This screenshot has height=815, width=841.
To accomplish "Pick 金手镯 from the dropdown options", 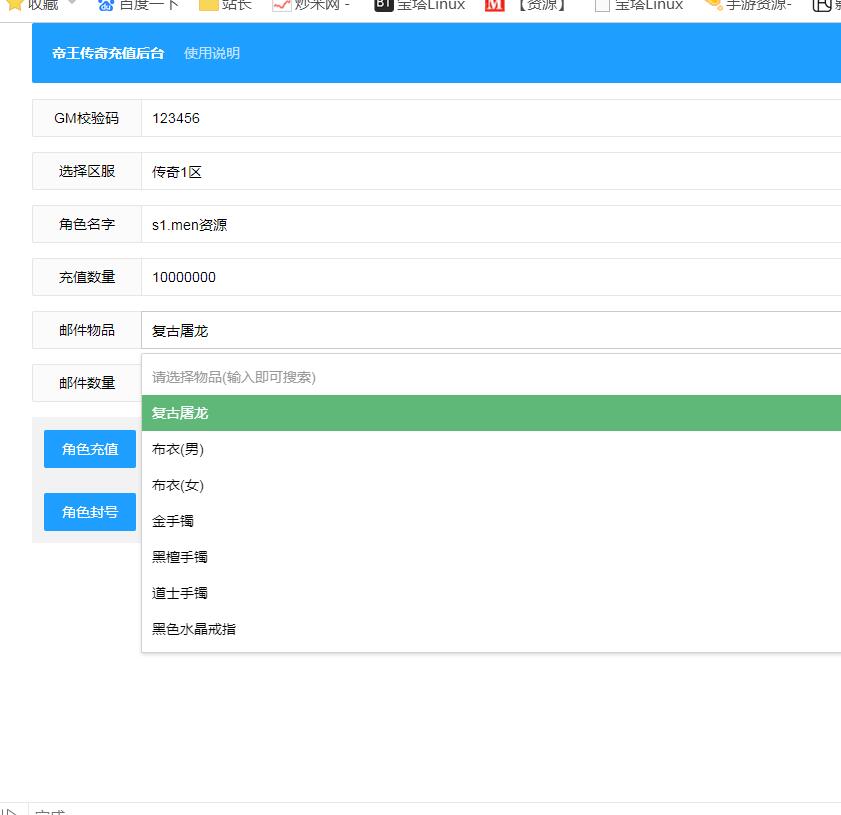I will [173, 522].
